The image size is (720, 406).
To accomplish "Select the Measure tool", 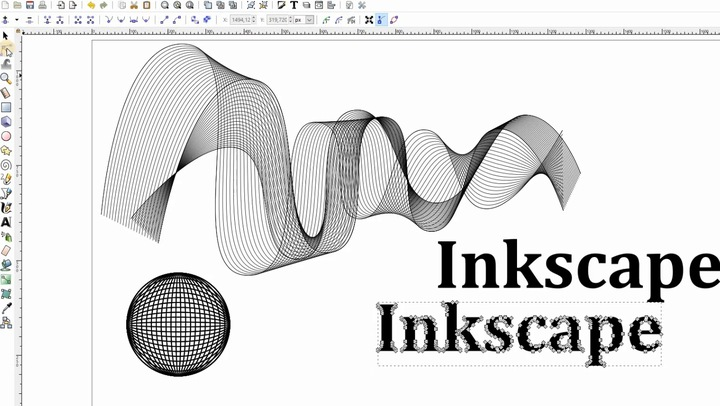I will click(x=6, y=93).
